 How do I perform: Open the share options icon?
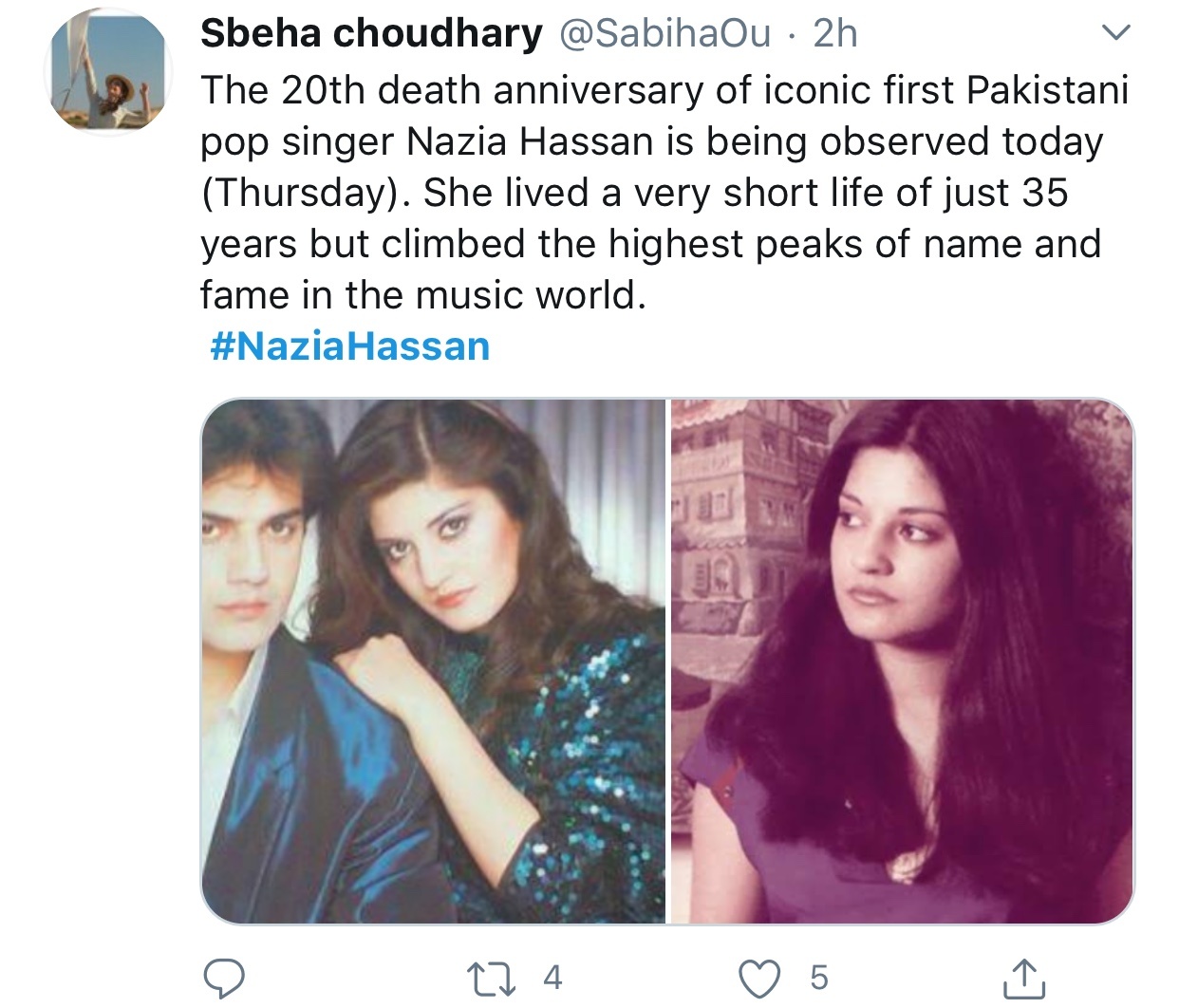[x=1025, y=978]
